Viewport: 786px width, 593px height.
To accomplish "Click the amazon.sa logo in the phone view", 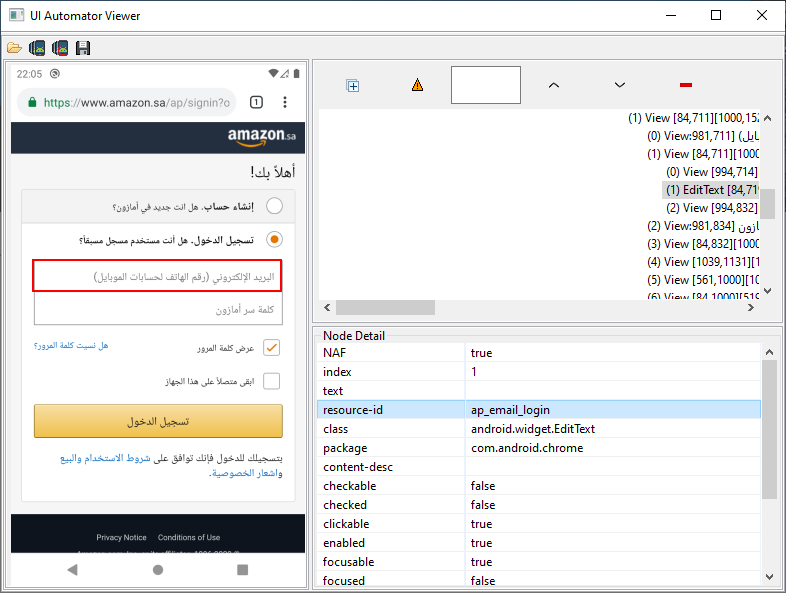I will [x=262, y=136].
